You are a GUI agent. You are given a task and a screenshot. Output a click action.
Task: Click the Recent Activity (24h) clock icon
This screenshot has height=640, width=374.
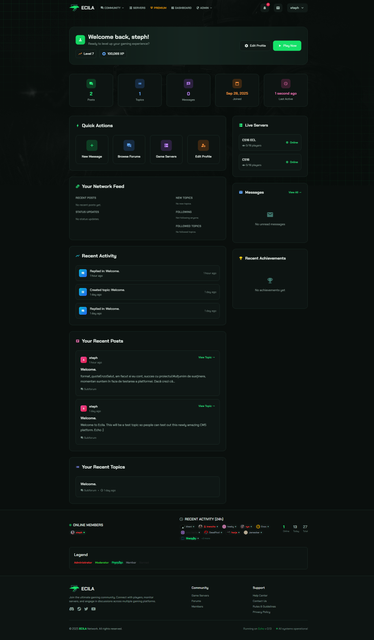pos(181,519)
